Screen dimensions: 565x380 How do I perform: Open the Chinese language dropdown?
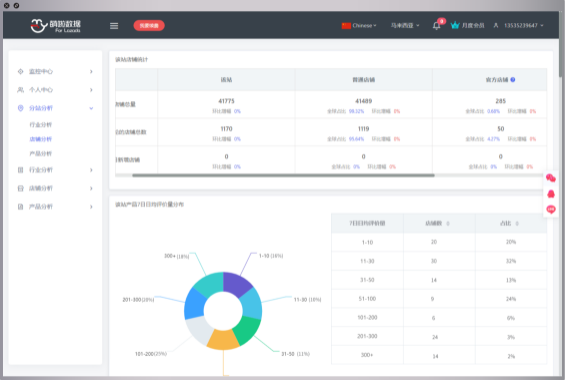pos(359,26)
